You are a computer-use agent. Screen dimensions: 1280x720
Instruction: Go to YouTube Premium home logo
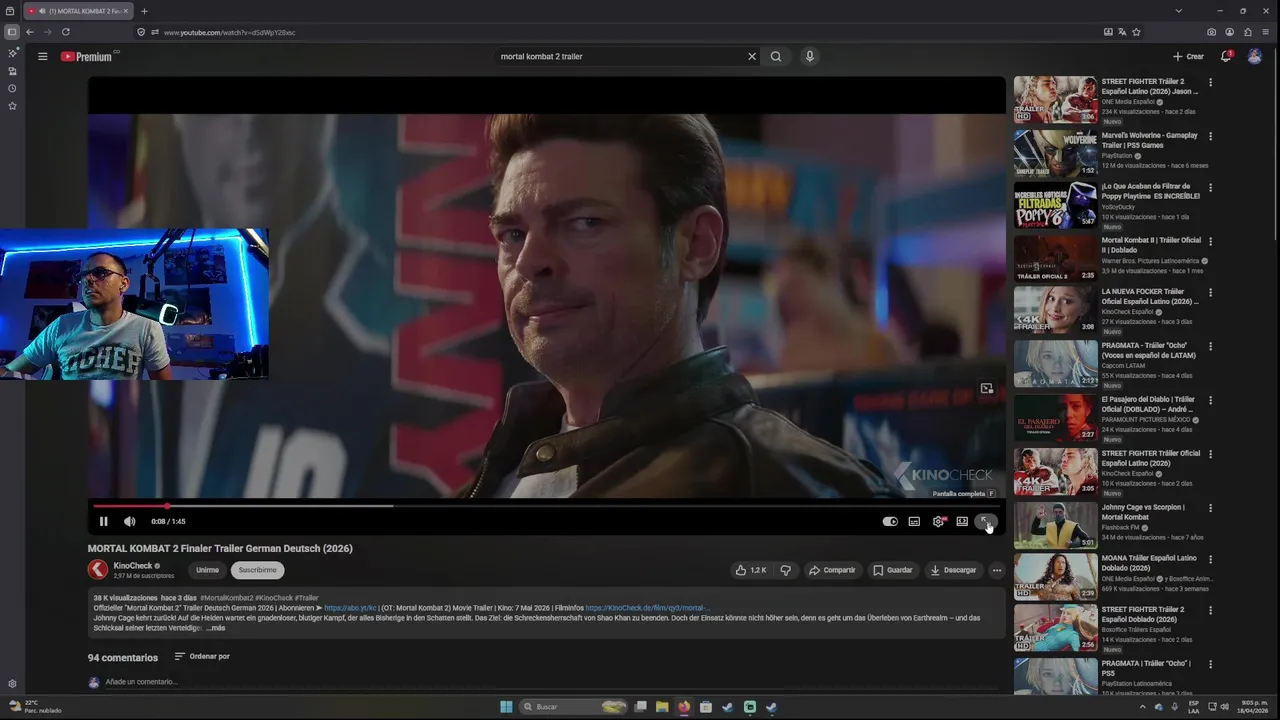pyautogui.click(x=87, y=57)
